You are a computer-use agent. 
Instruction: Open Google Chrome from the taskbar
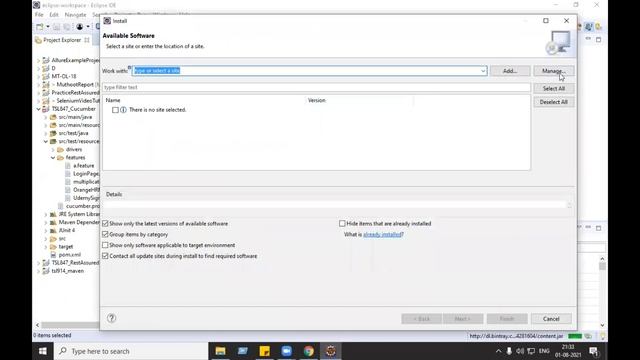(x=309, y=351)
